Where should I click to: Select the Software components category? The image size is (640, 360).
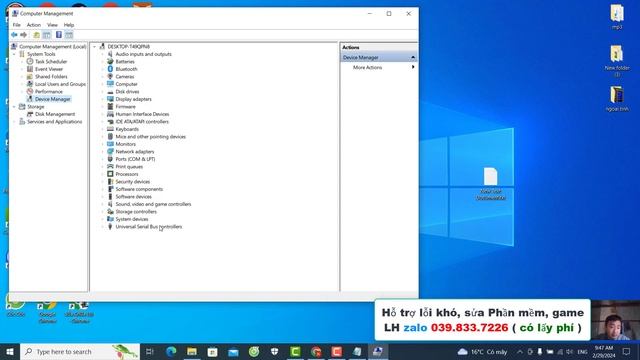coord(139,189)
